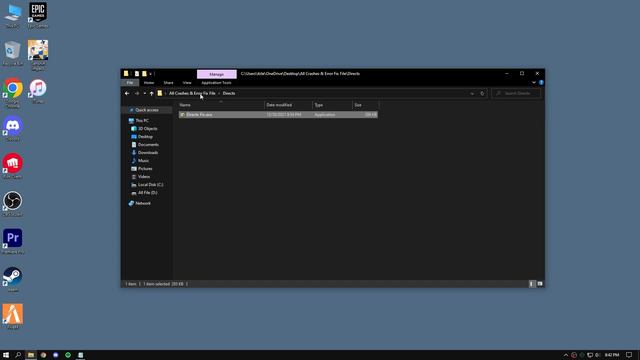This screenshot has width=640, height=360.
Task: Sort files by Name column
Action: [221, 105]
